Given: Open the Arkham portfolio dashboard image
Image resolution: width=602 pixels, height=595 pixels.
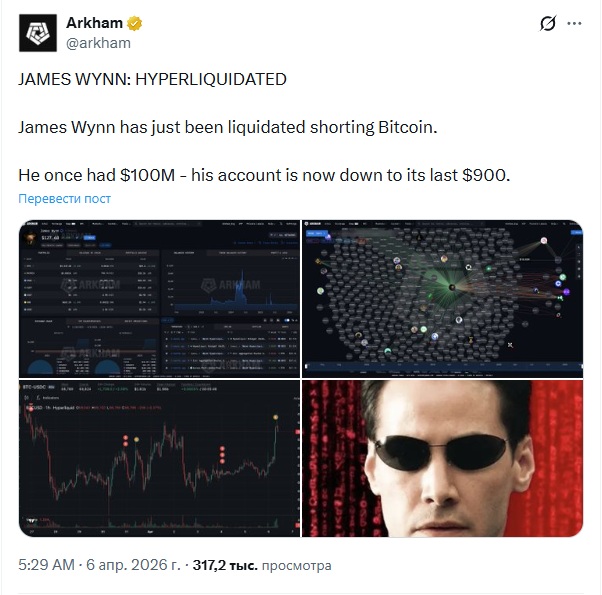Looking at the screenshot, I should coord(159,299).
